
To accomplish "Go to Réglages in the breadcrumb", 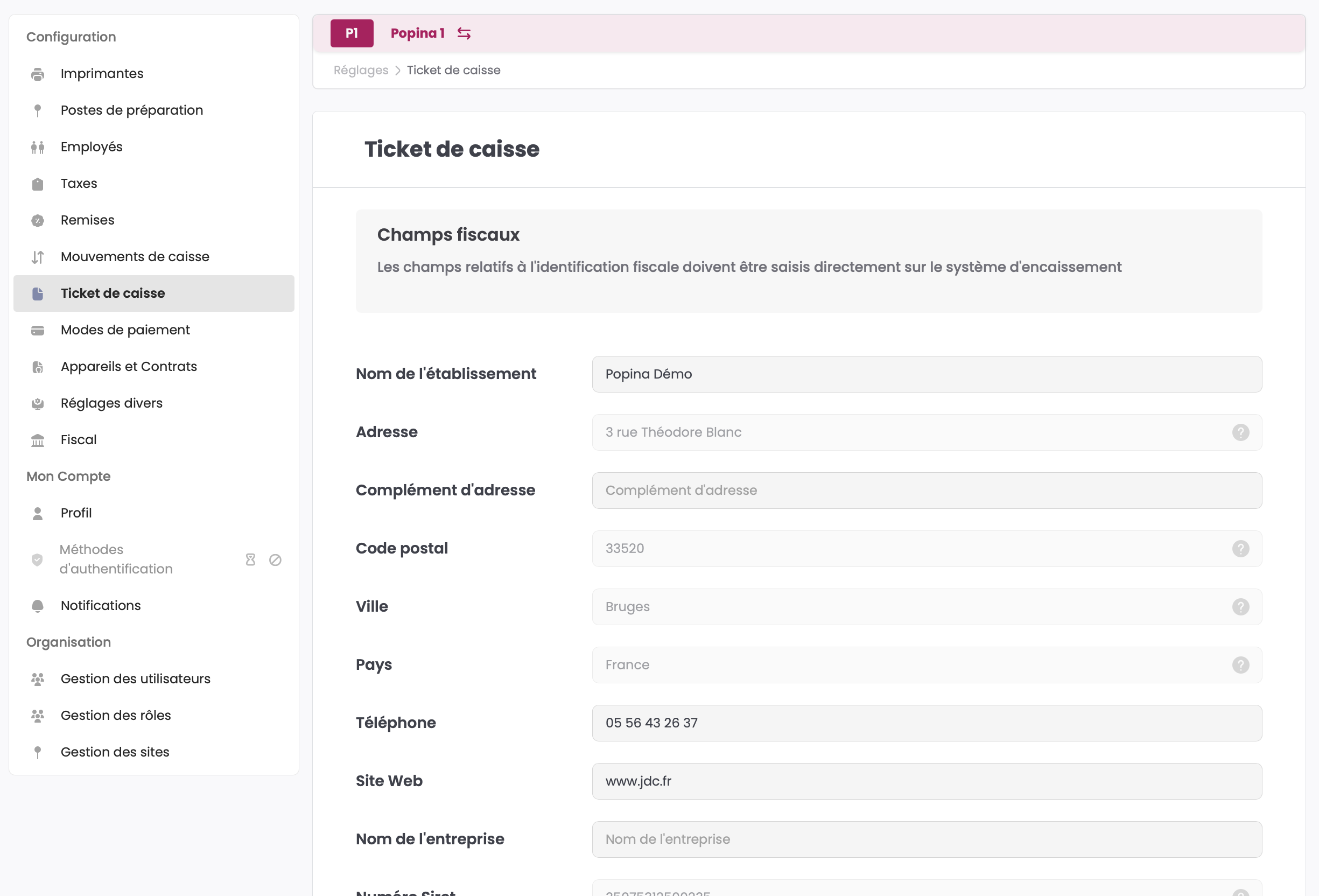I will 360,71.
